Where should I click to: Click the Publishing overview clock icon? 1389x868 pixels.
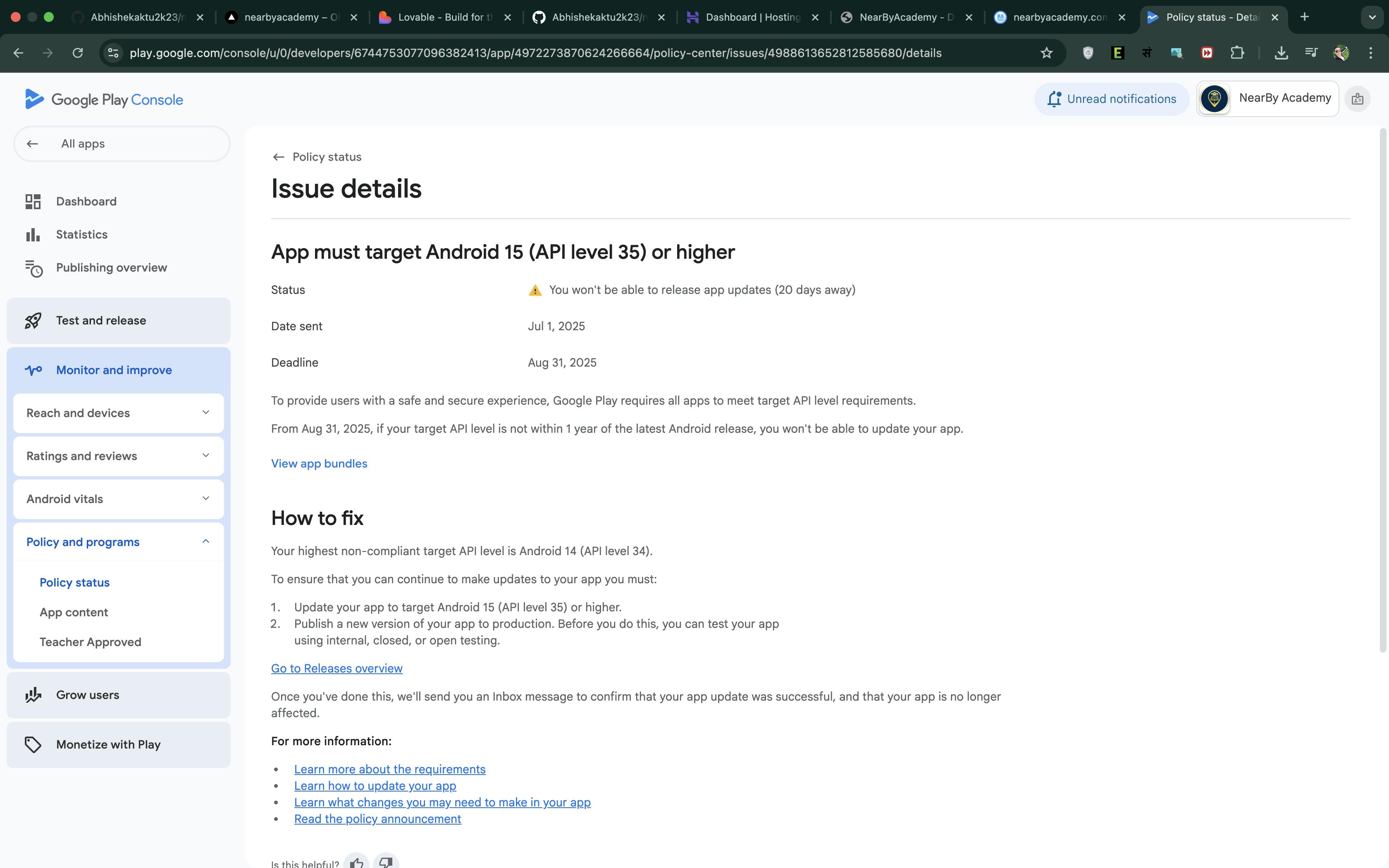34,268
